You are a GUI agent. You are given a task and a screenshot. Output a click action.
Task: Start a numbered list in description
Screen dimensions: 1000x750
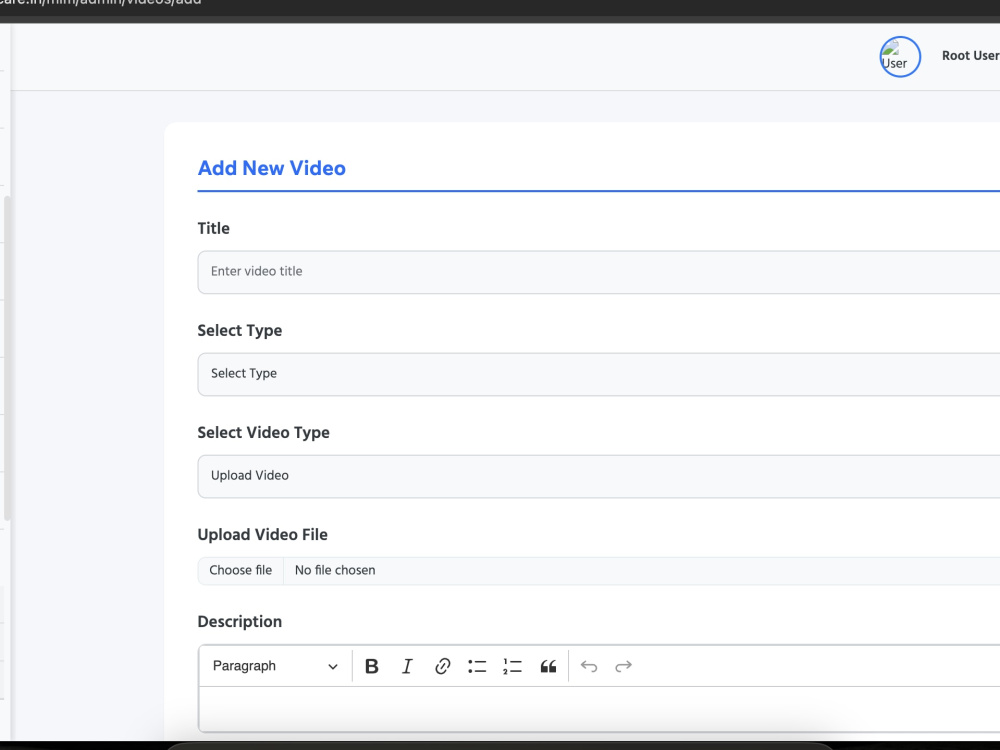[512, 666]
